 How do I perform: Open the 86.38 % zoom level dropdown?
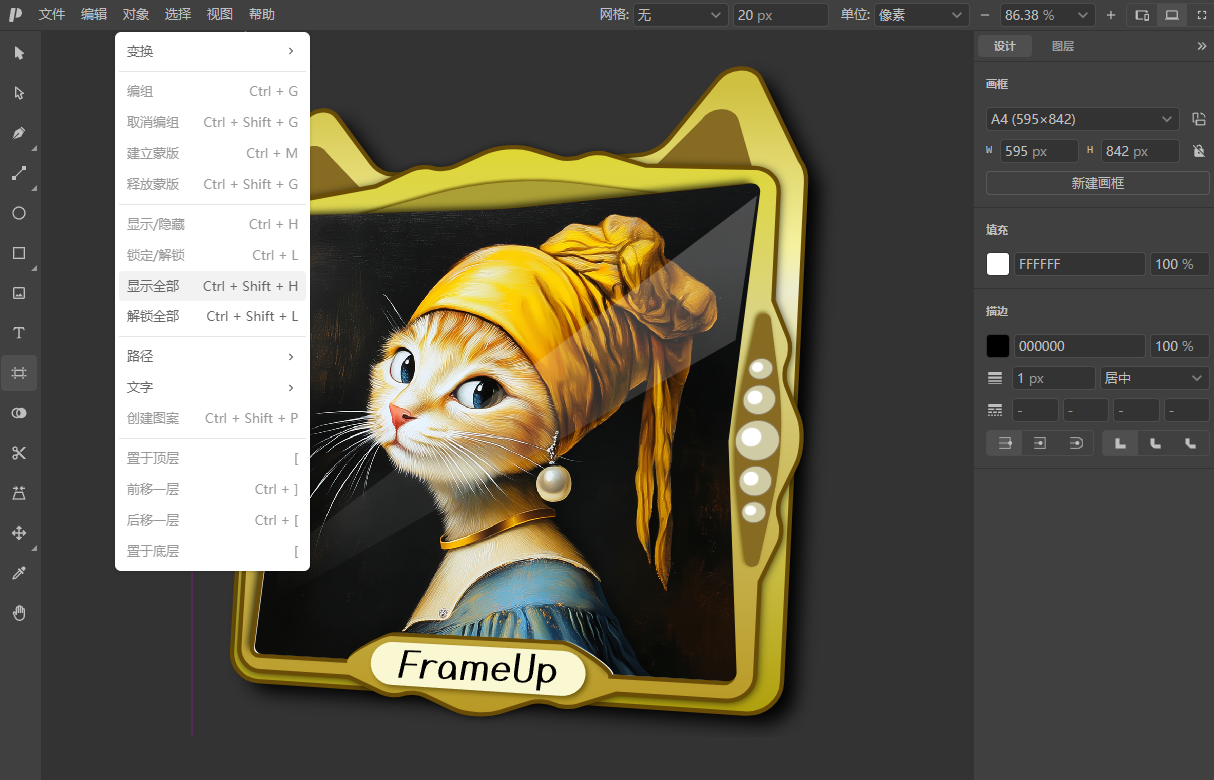[x=1047, y=15]
